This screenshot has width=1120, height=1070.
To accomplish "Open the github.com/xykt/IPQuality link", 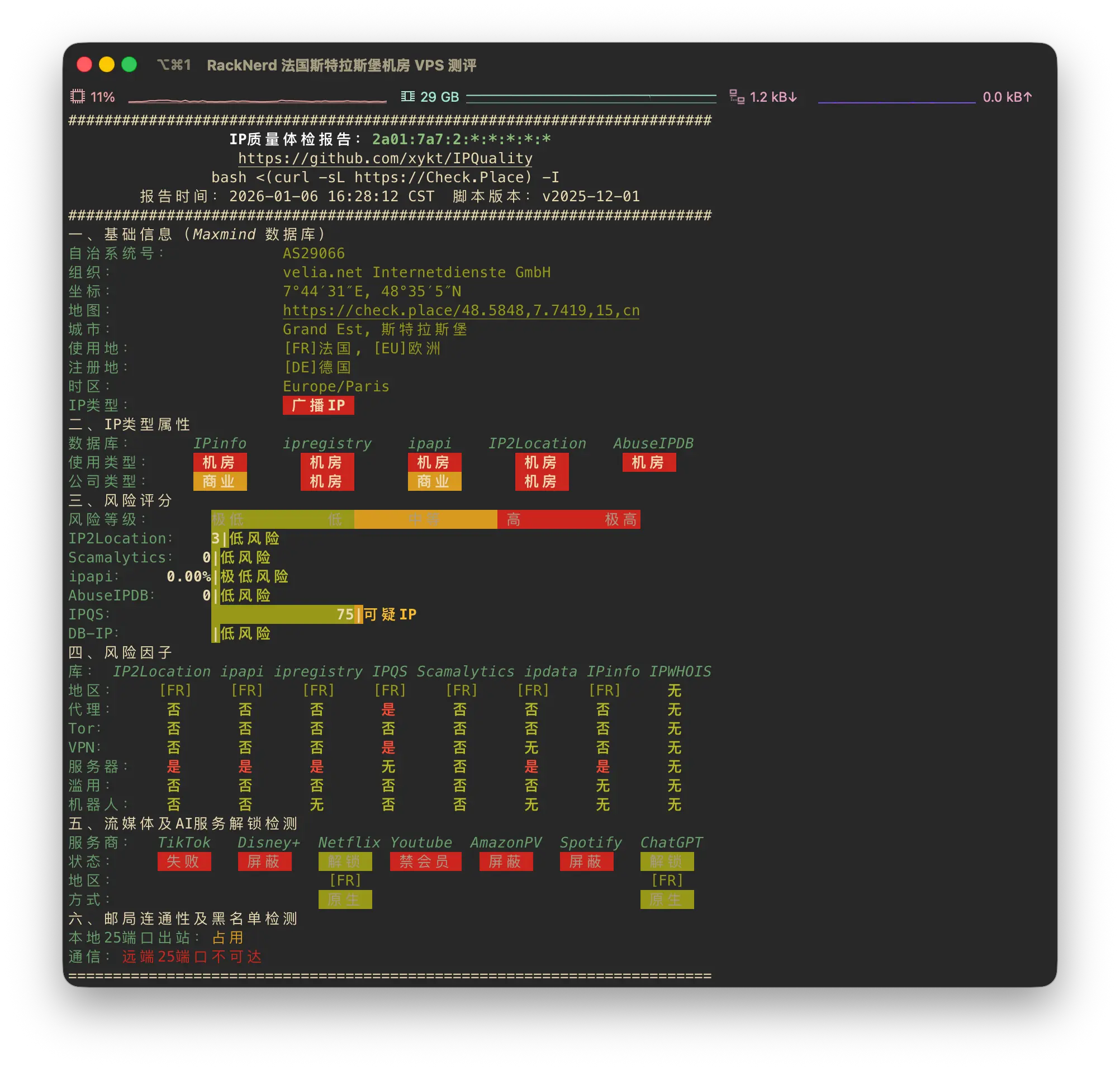I will click(x=386, y=158).
